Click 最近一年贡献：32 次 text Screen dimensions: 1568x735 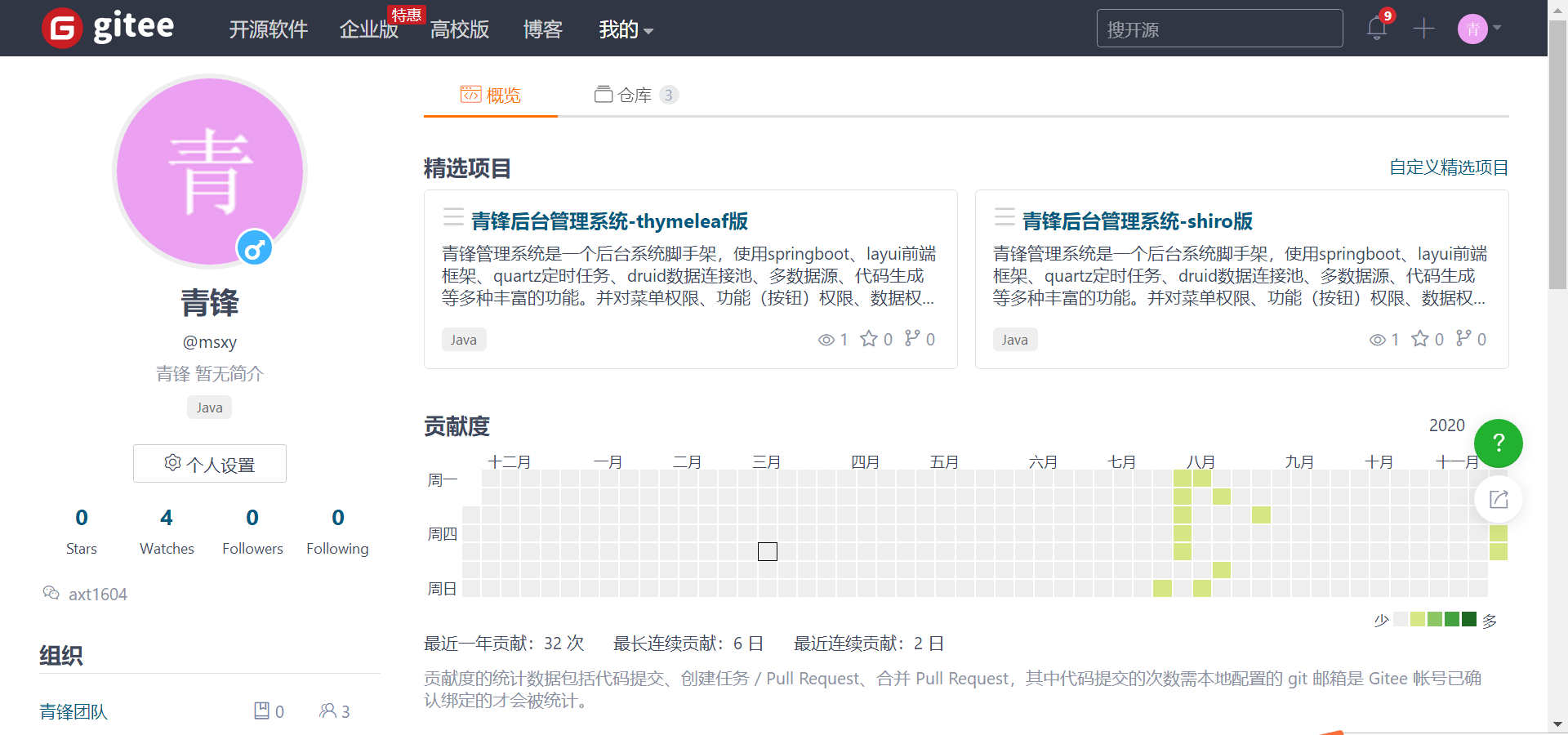click(x=504, y=644)
